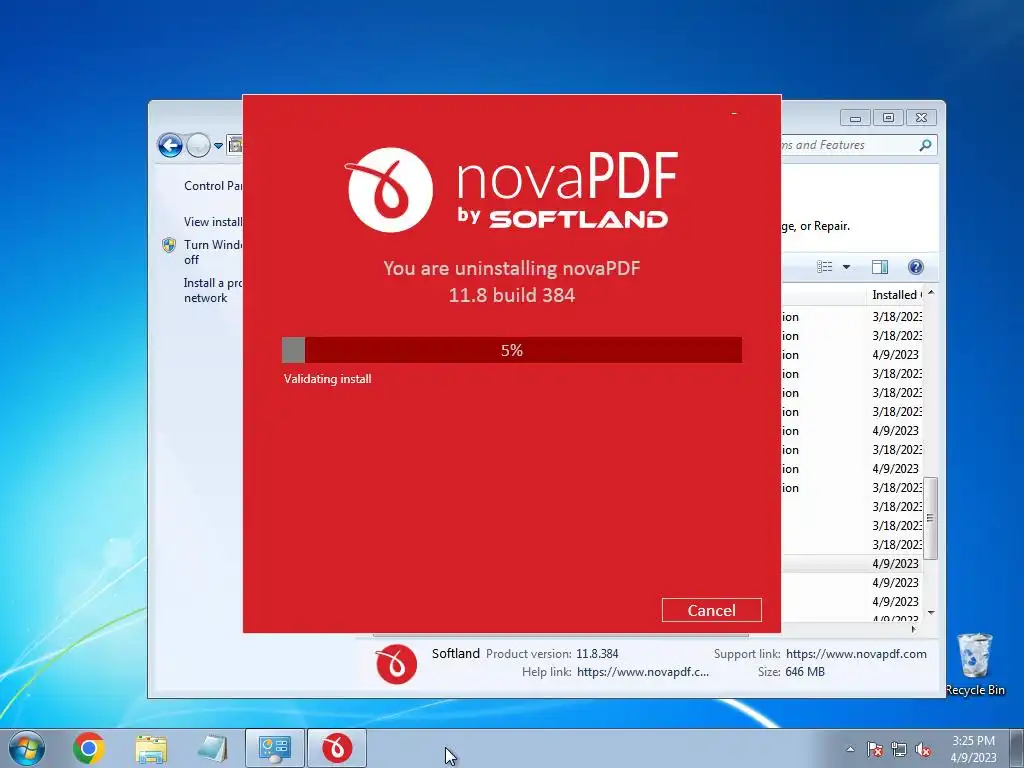Image resolution: width=1024 pixels, height=768 pixels.
Task: Show hidden tray icons arrow
Action: tap(850, 749)
